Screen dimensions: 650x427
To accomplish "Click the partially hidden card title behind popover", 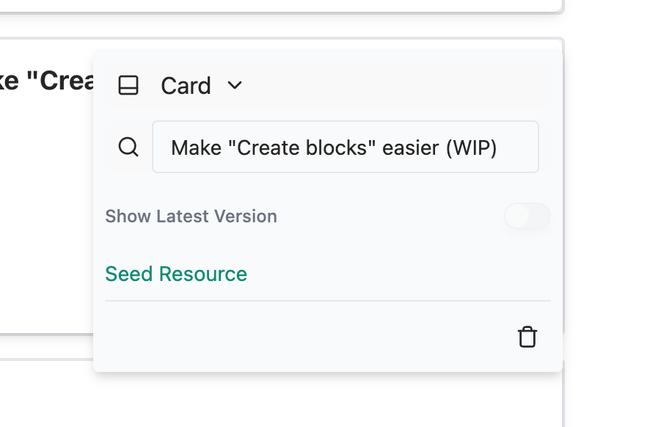I will pyautogui.click(x=46, y=81).
